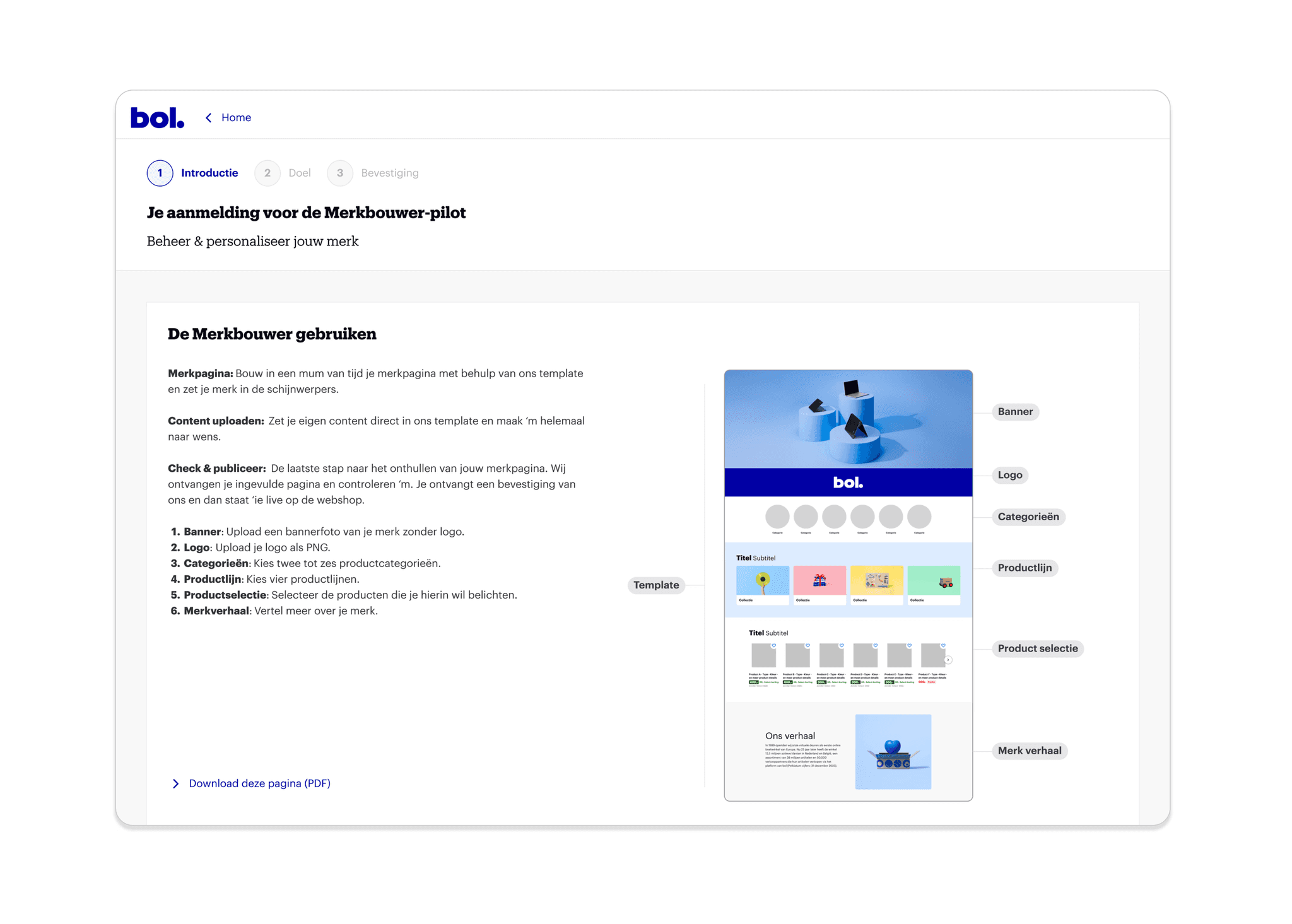This screenshot has width=1292, height=924.
Task: Click the Productlijn annotation label
Action: tap(1025, 568)
